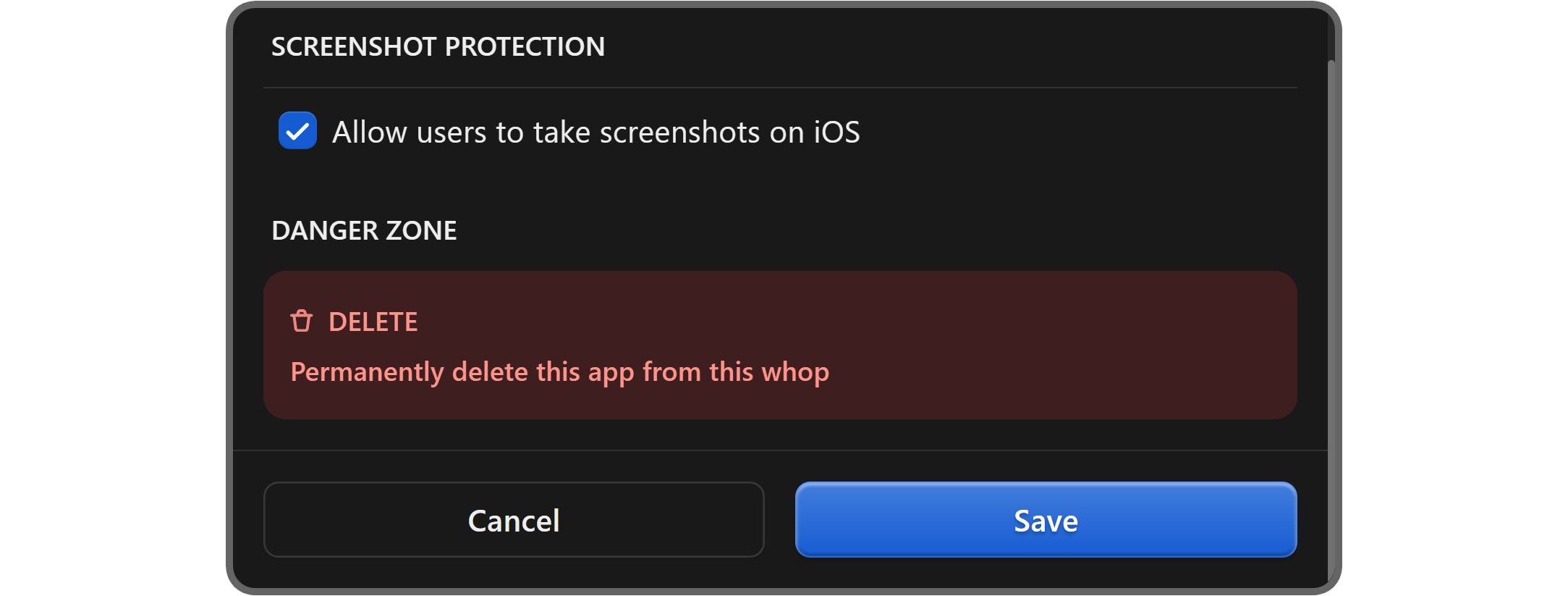Click the dimmed backdrop outside the dialog
This screenshot has height=596, width=1568.
pyautogui.click(x=229, y=290)
